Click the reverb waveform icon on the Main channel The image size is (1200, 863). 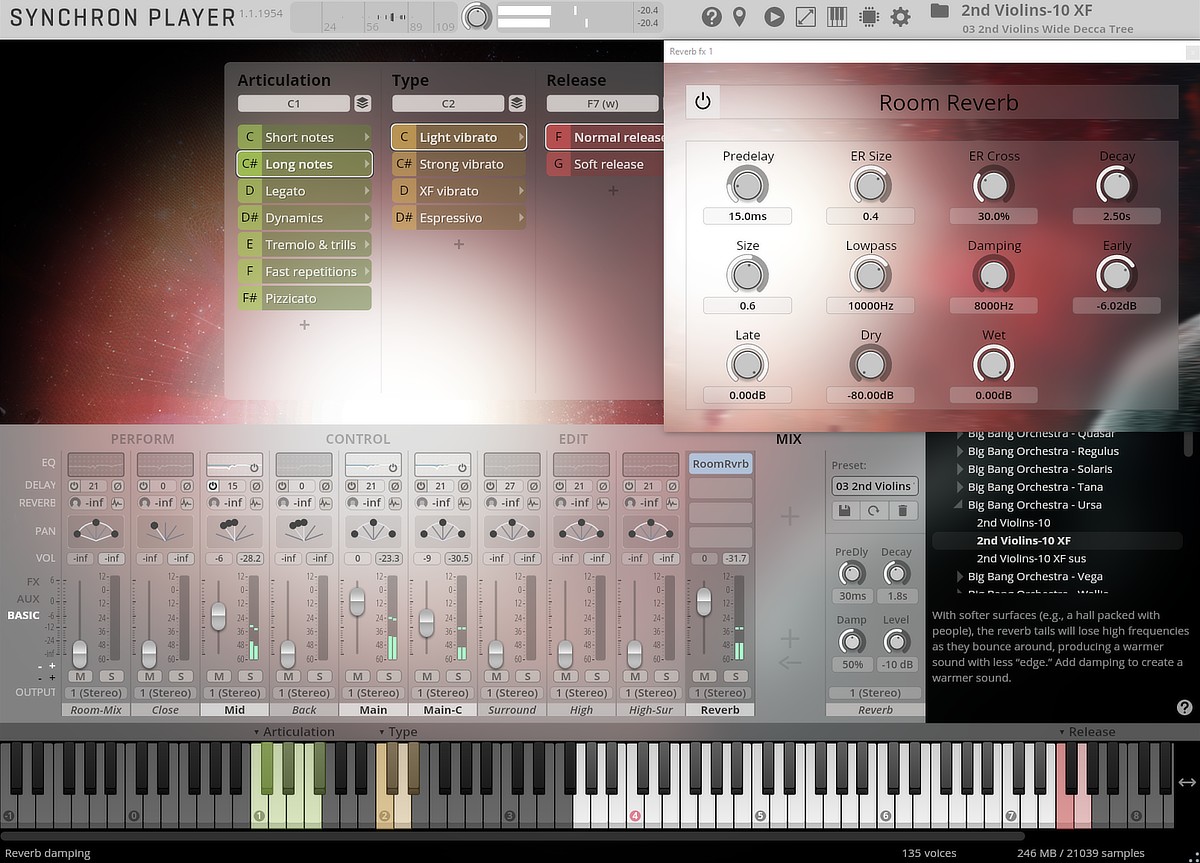coord(395,503)
